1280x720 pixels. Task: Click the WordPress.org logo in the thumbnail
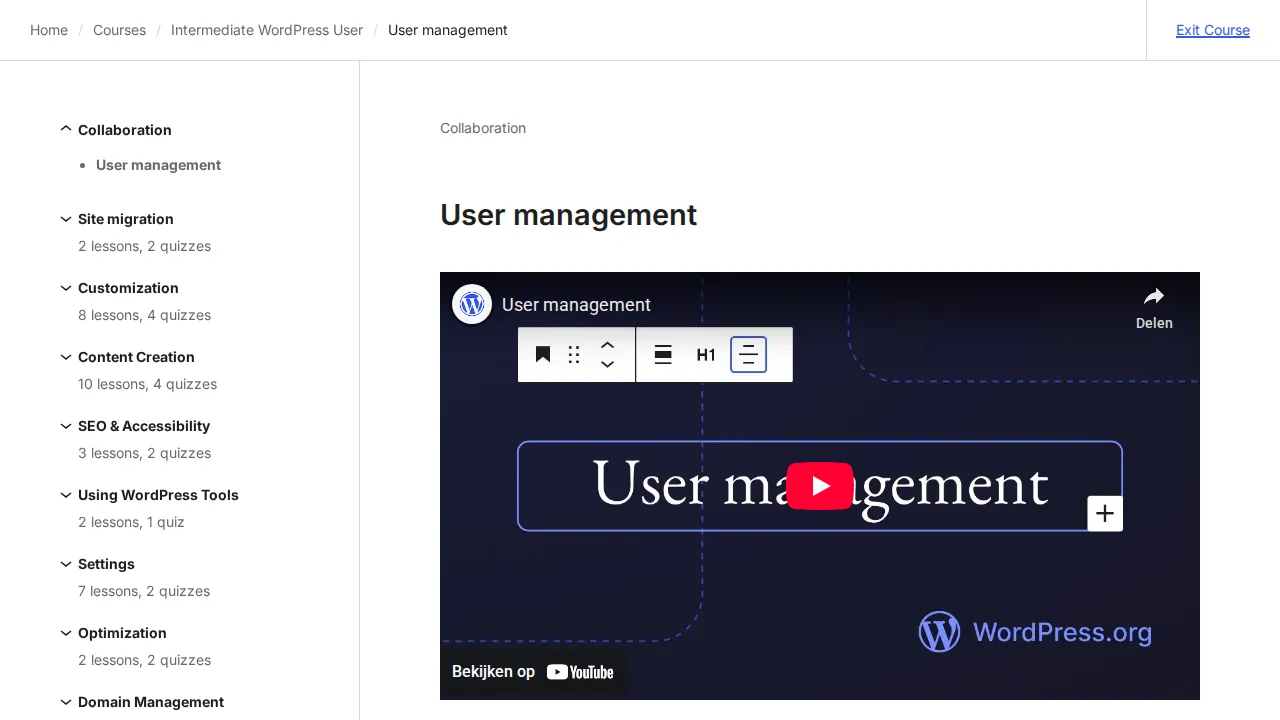(1035, 631)
